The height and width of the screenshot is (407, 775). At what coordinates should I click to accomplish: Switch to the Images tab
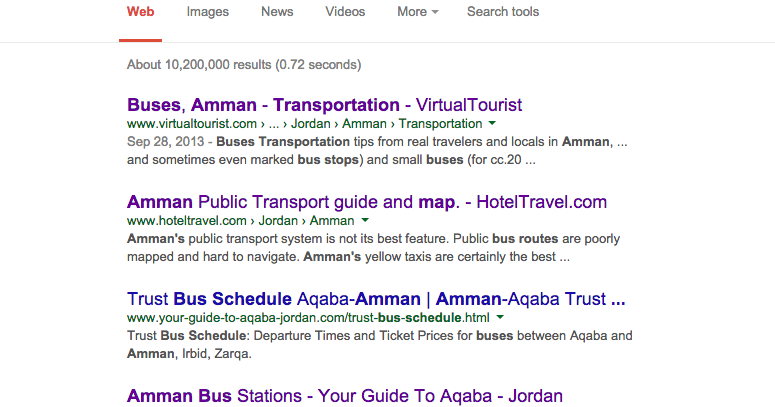click(208, 12)
